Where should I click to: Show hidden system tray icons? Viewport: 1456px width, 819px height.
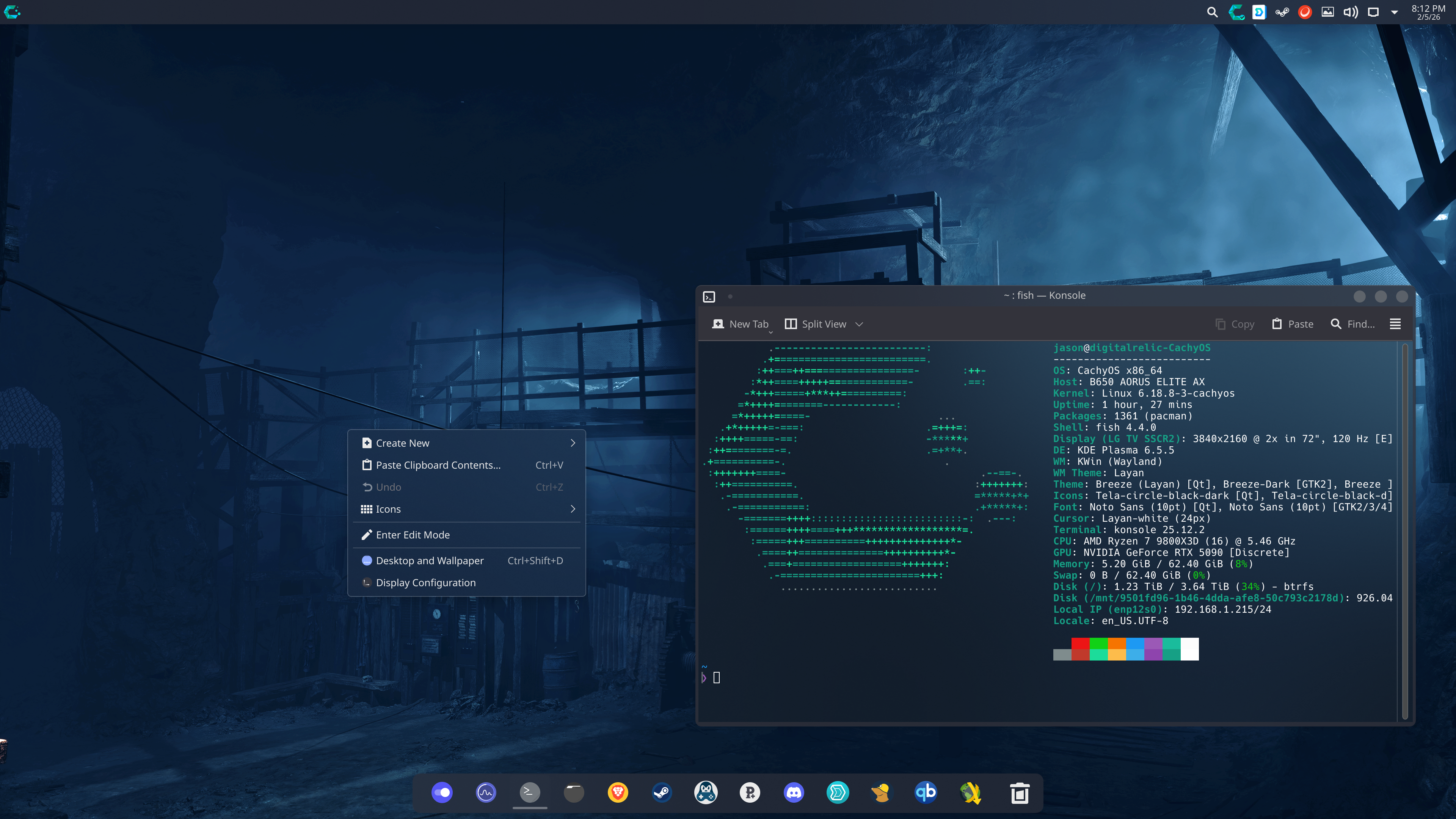[x=1395, y=12]
